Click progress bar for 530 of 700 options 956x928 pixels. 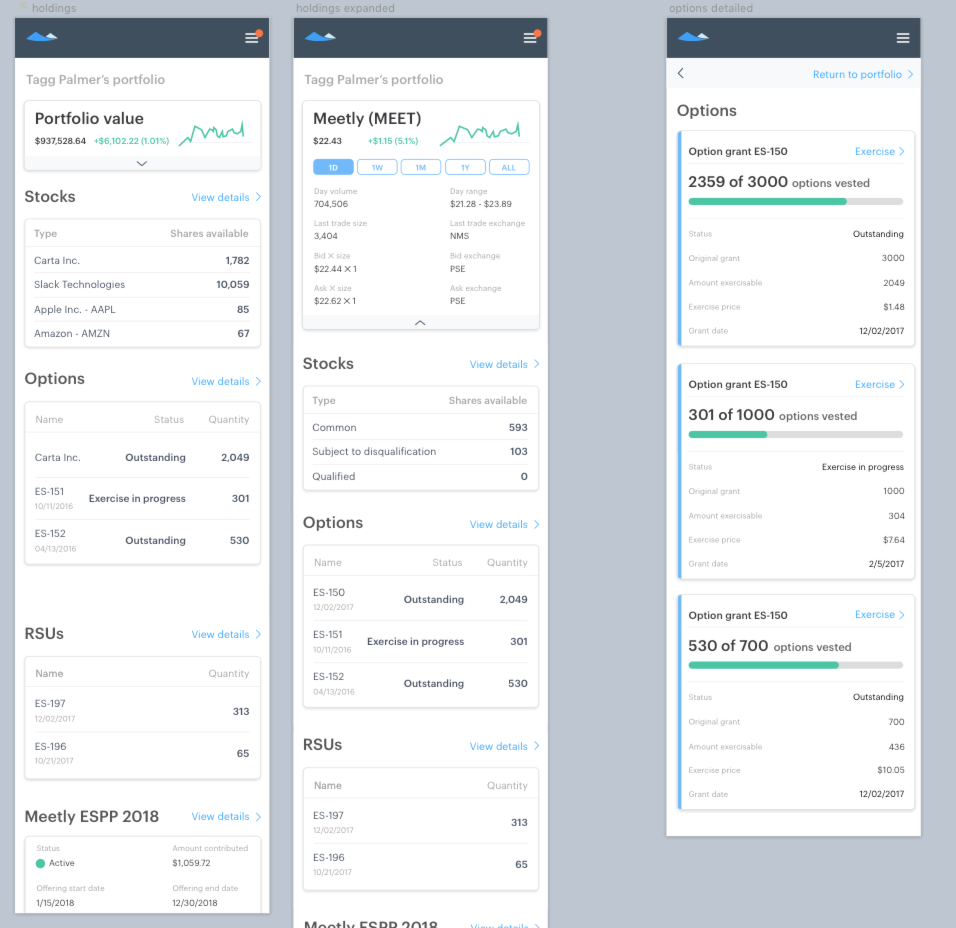[796, 665]
